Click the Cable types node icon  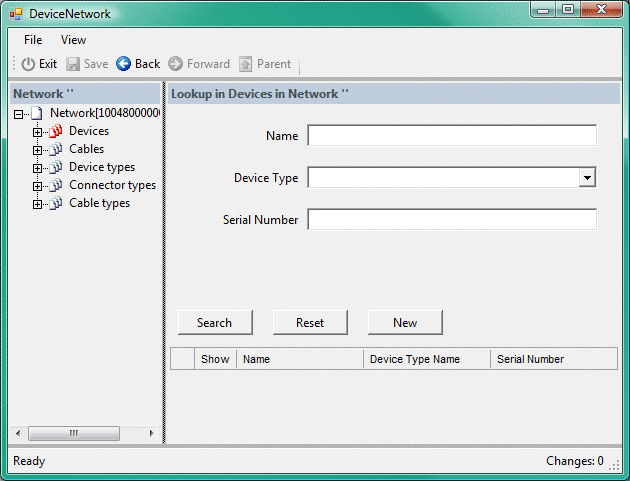[56, 203]
